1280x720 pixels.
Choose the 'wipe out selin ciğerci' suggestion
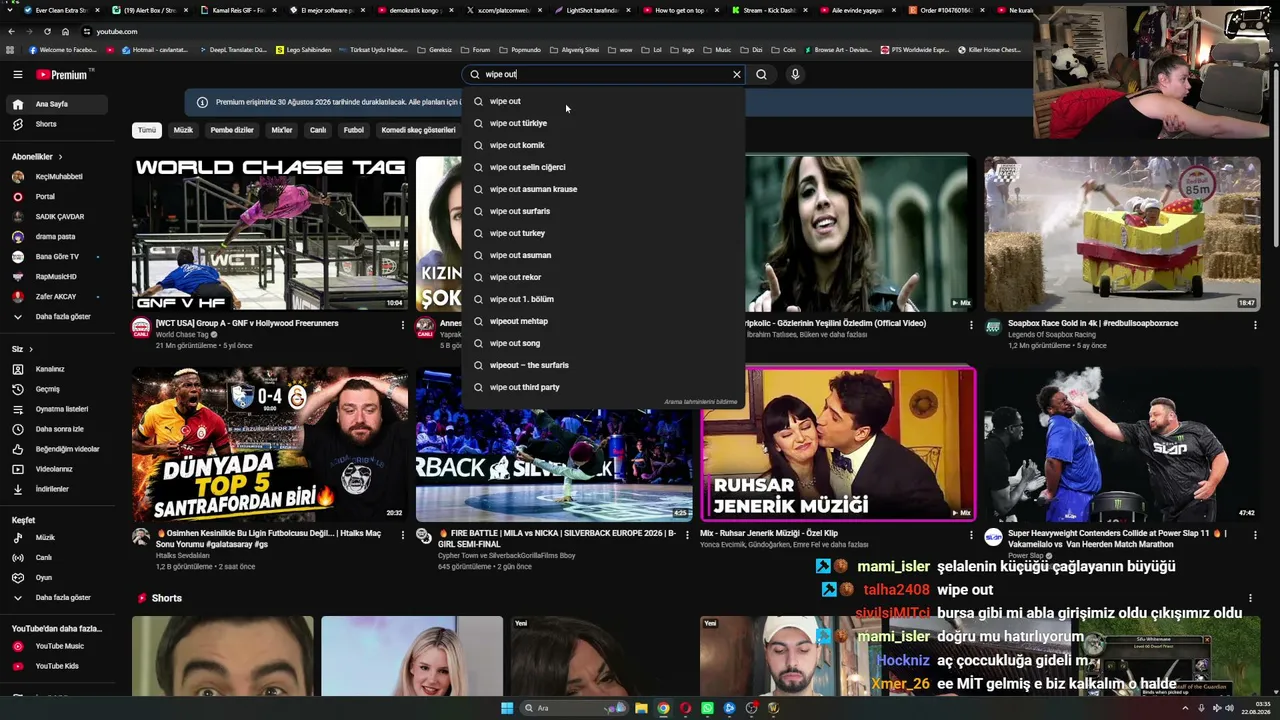point(603,167)
